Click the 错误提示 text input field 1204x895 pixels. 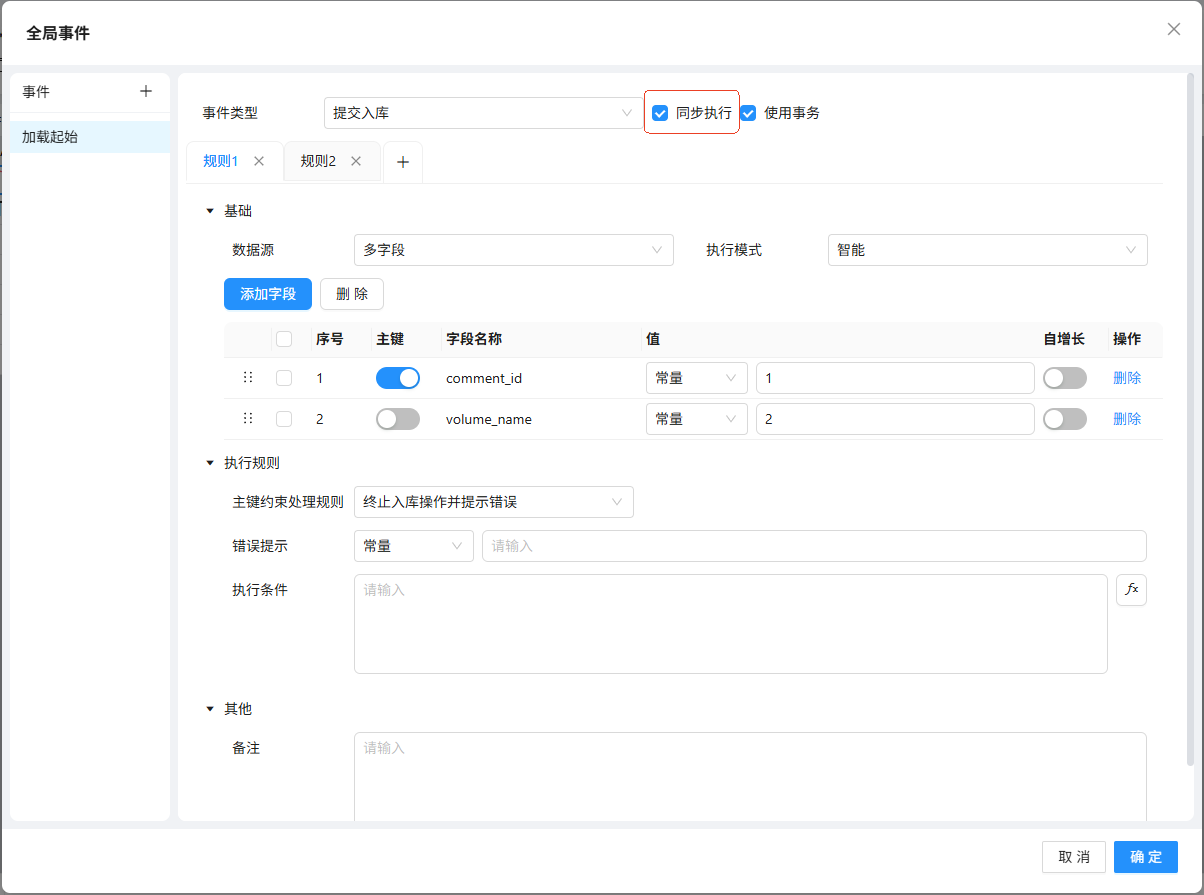coord(813,546)
